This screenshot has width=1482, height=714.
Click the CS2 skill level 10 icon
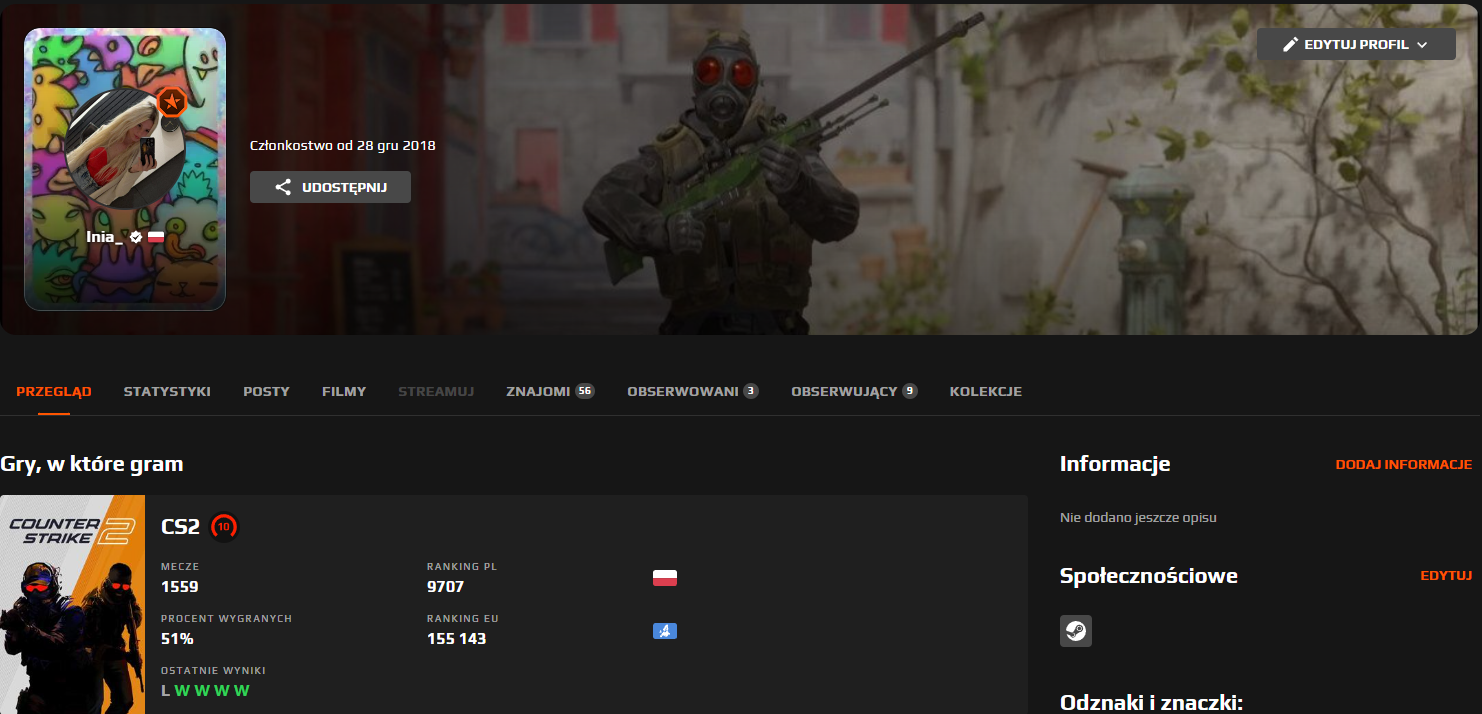[x=224, y=526]
